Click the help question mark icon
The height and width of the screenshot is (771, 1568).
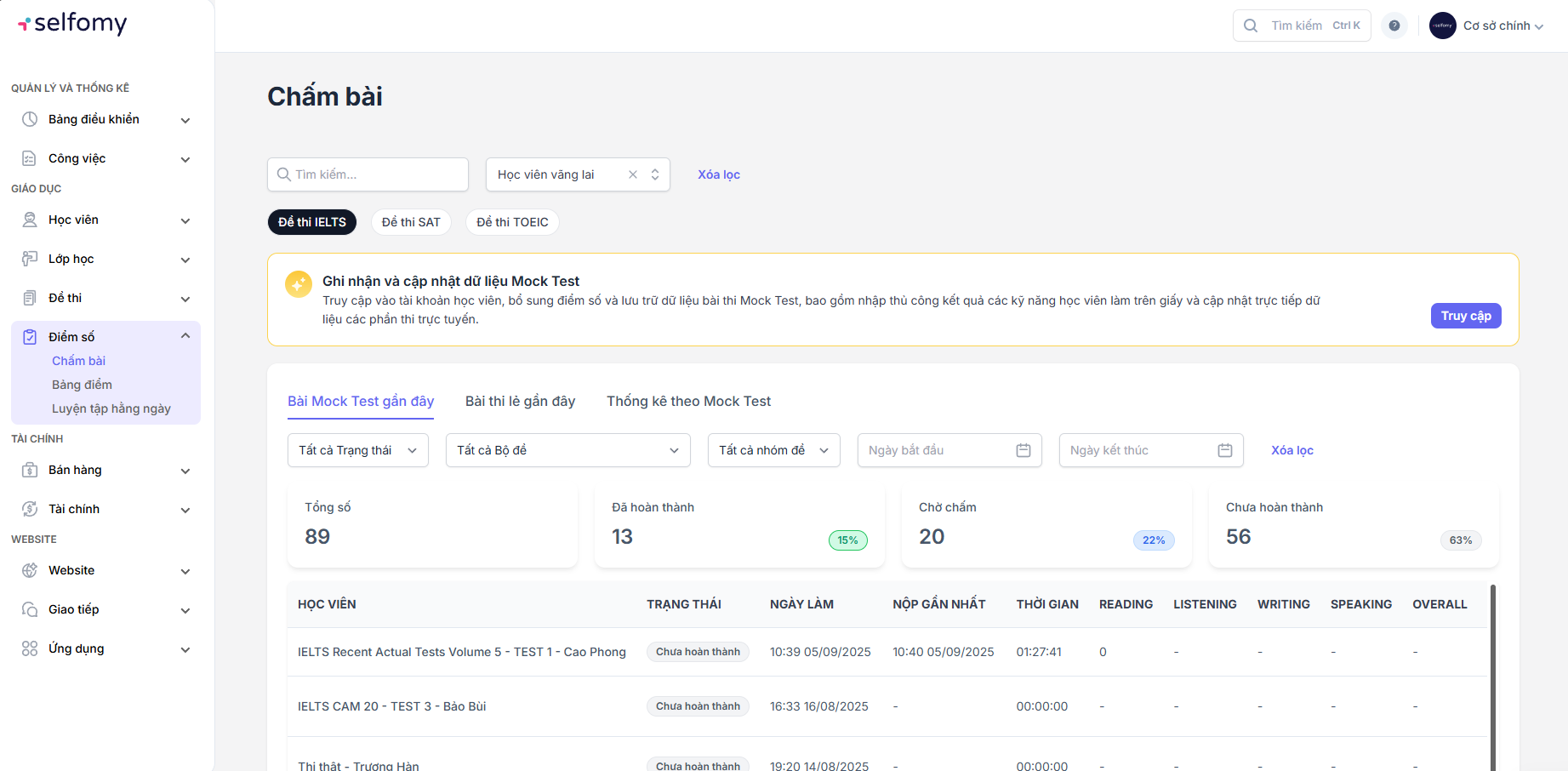1394,26
